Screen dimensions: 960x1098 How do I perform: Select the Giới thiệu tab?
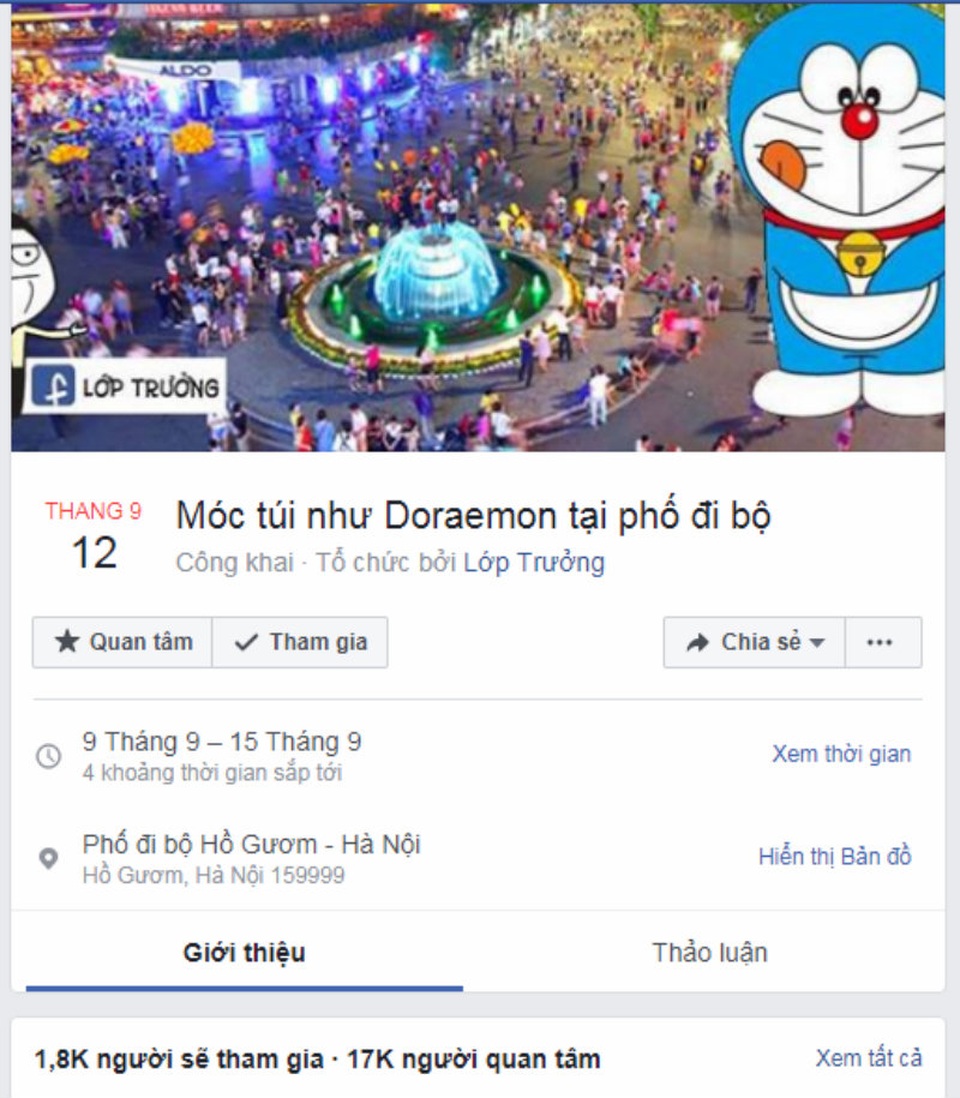click(x=244, y=952)
